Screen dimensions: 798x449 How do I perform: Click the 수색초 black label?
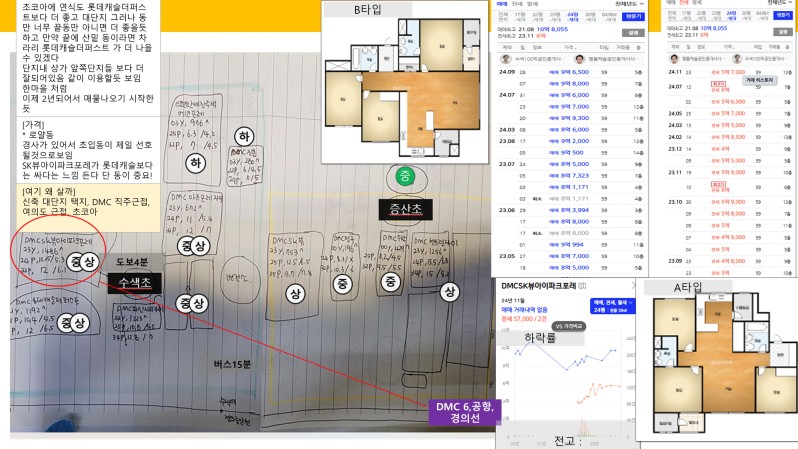134,284
